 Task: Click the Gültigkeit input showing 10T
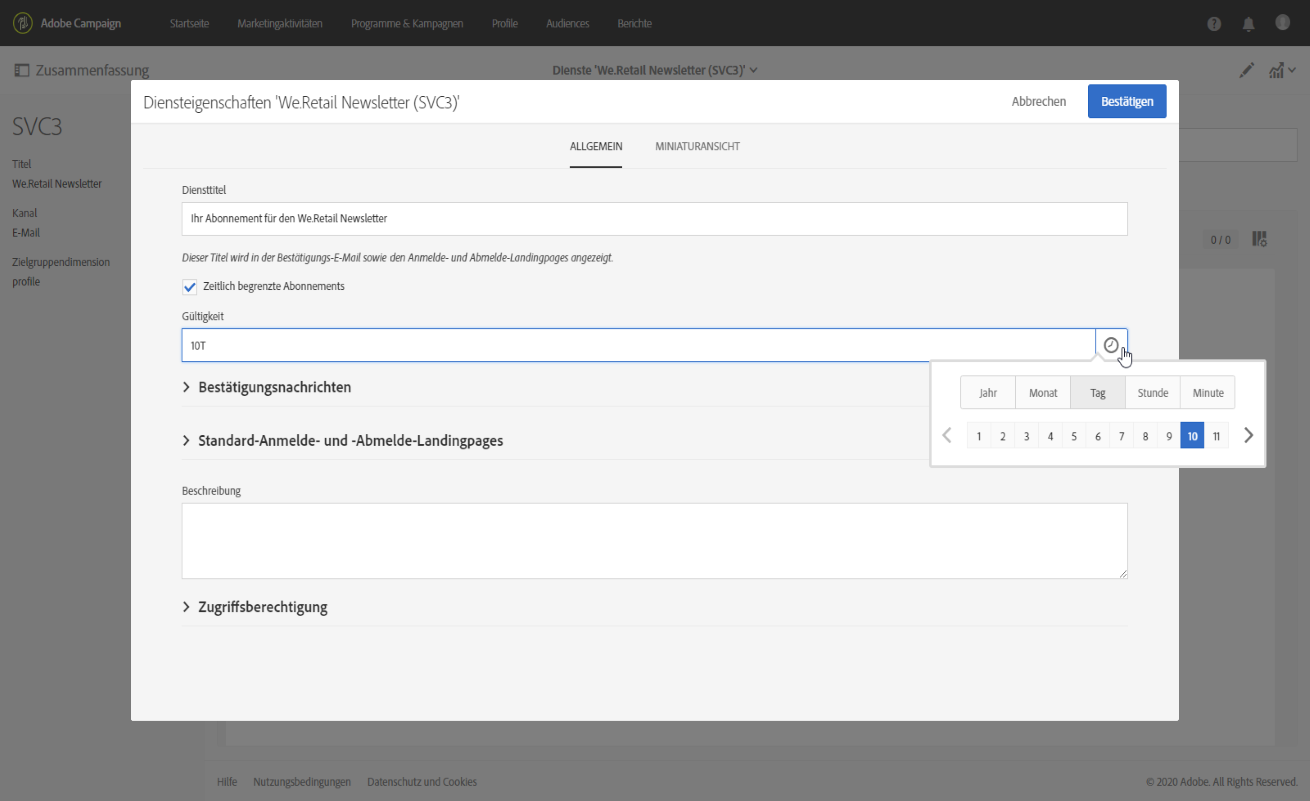(638, 345)
